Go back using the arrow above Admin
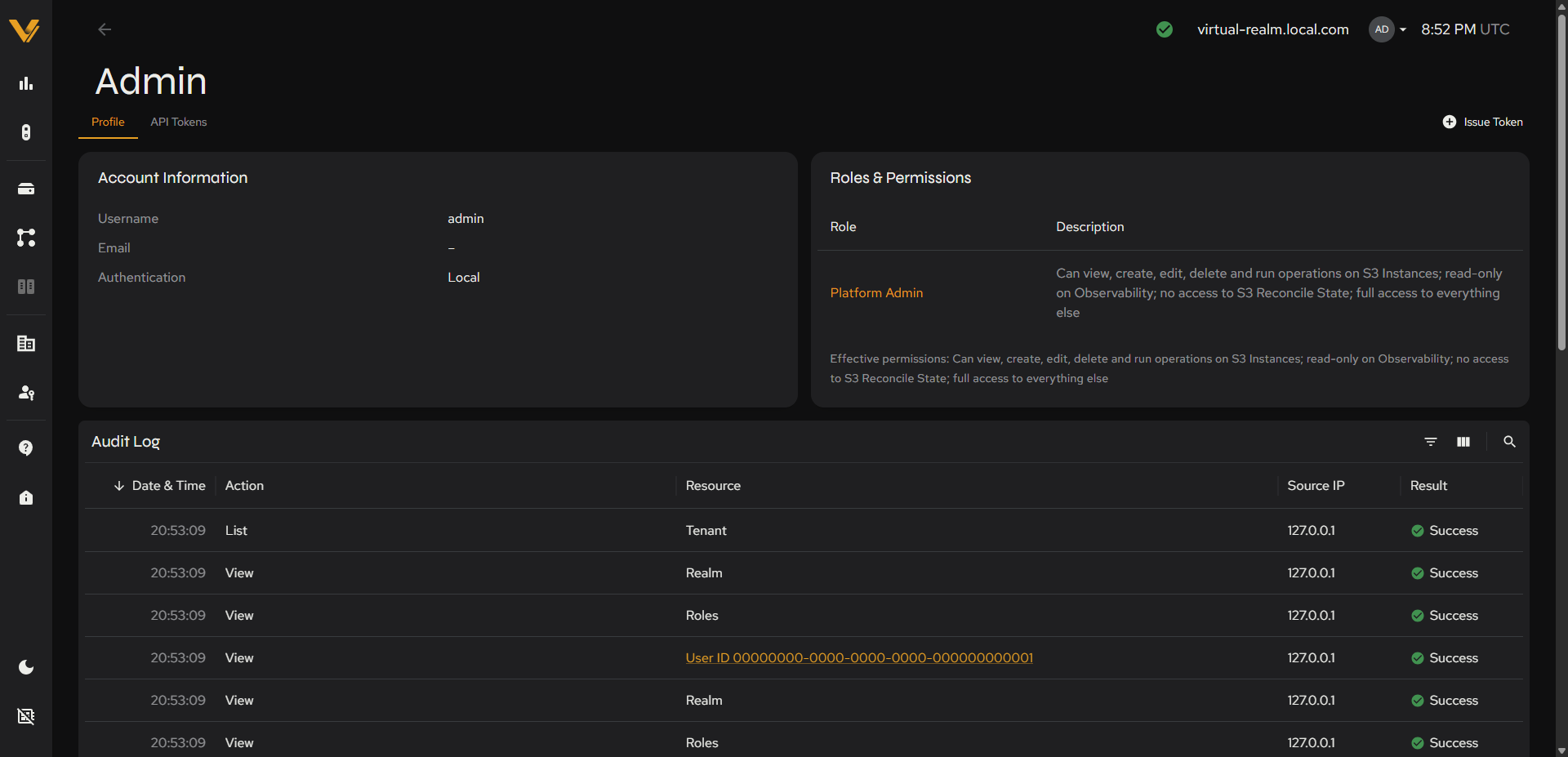Image resolution: width=1568 pixels, height=757 pixels. point(105,29)
